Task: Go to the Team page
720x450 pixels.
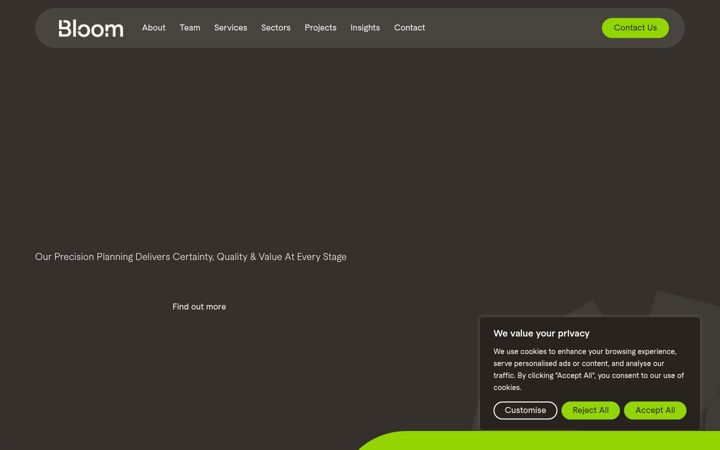Action: pyautogui.click(x=190, y=28)
